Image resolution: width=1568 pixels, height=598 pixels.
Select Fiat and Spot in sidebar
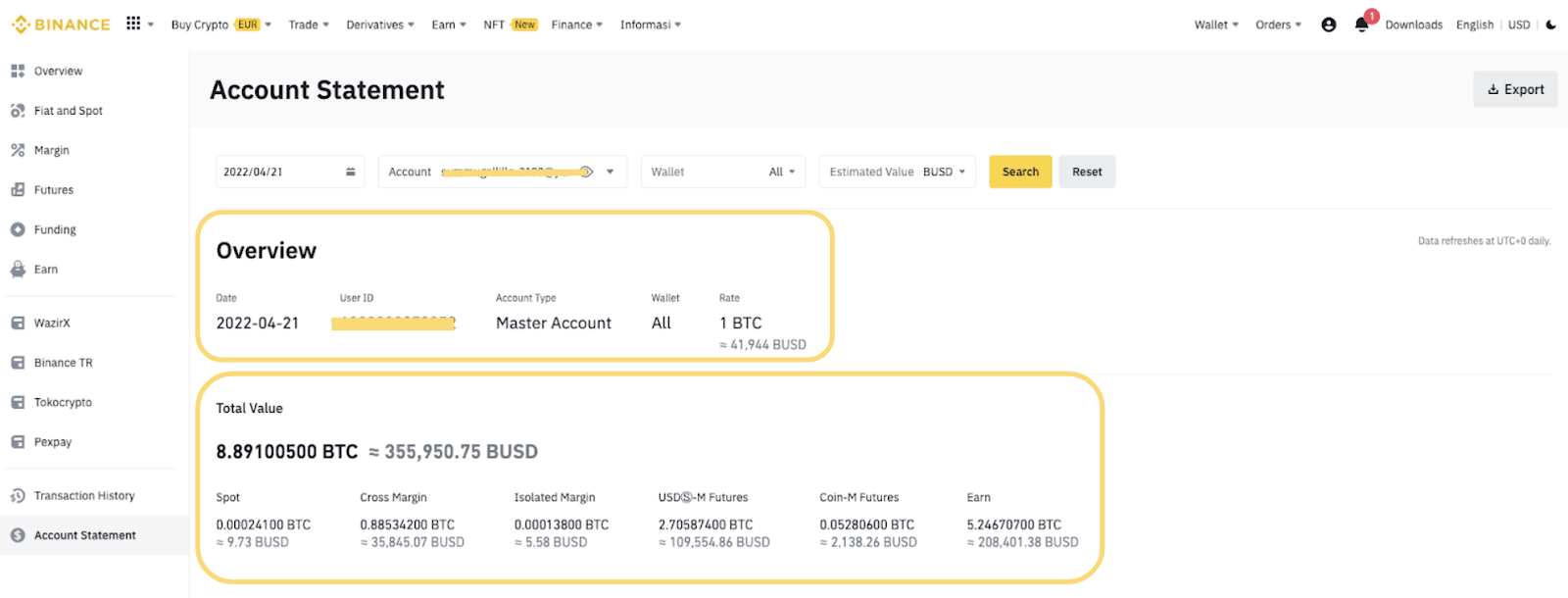point(68,111)
